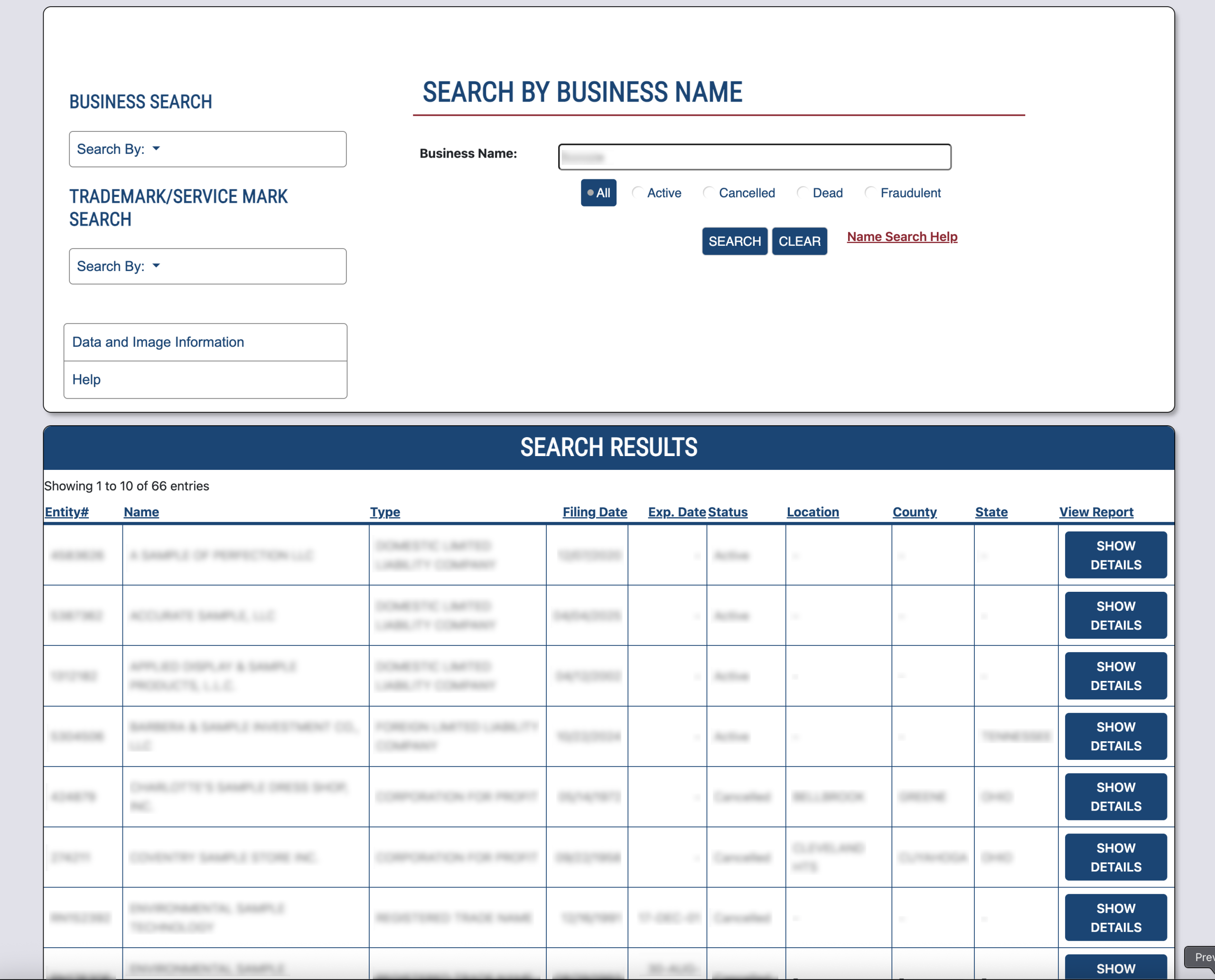
Task: Select the All status filter
Action: 598,193
